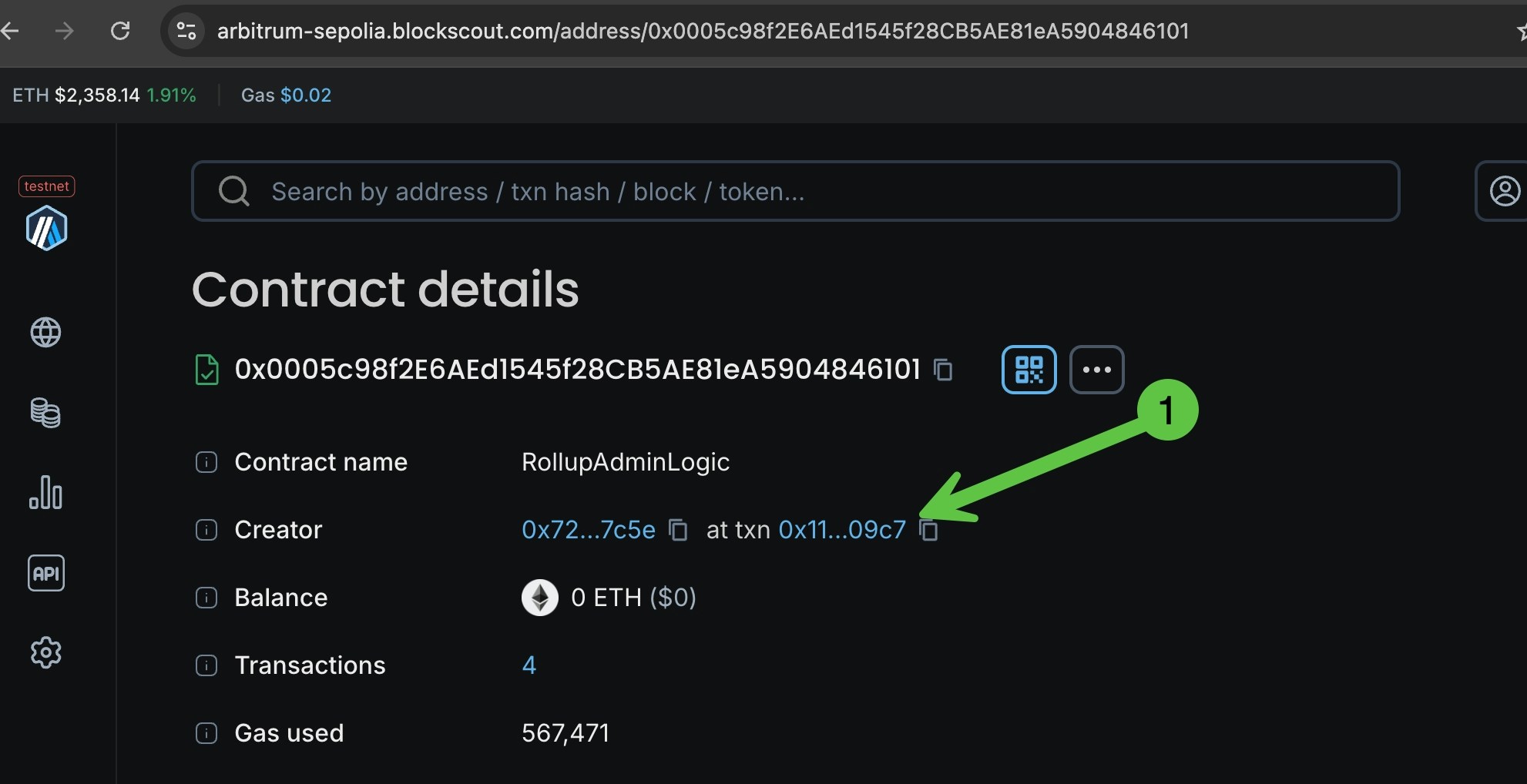
Task: Copy creation txn hash 0x11...09c7
Action: pos(929,531)
